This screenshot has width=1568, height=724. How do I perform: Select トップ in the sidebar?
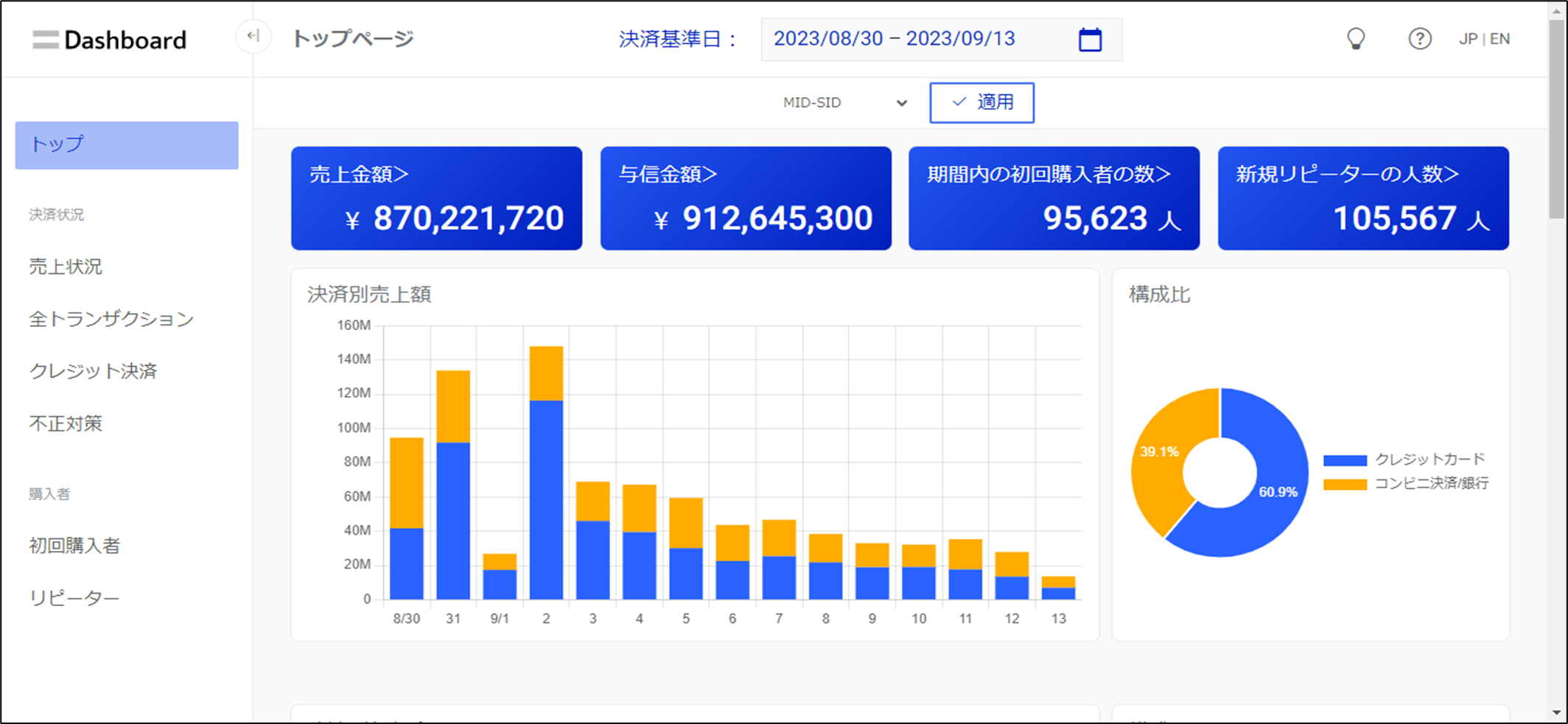127,145
